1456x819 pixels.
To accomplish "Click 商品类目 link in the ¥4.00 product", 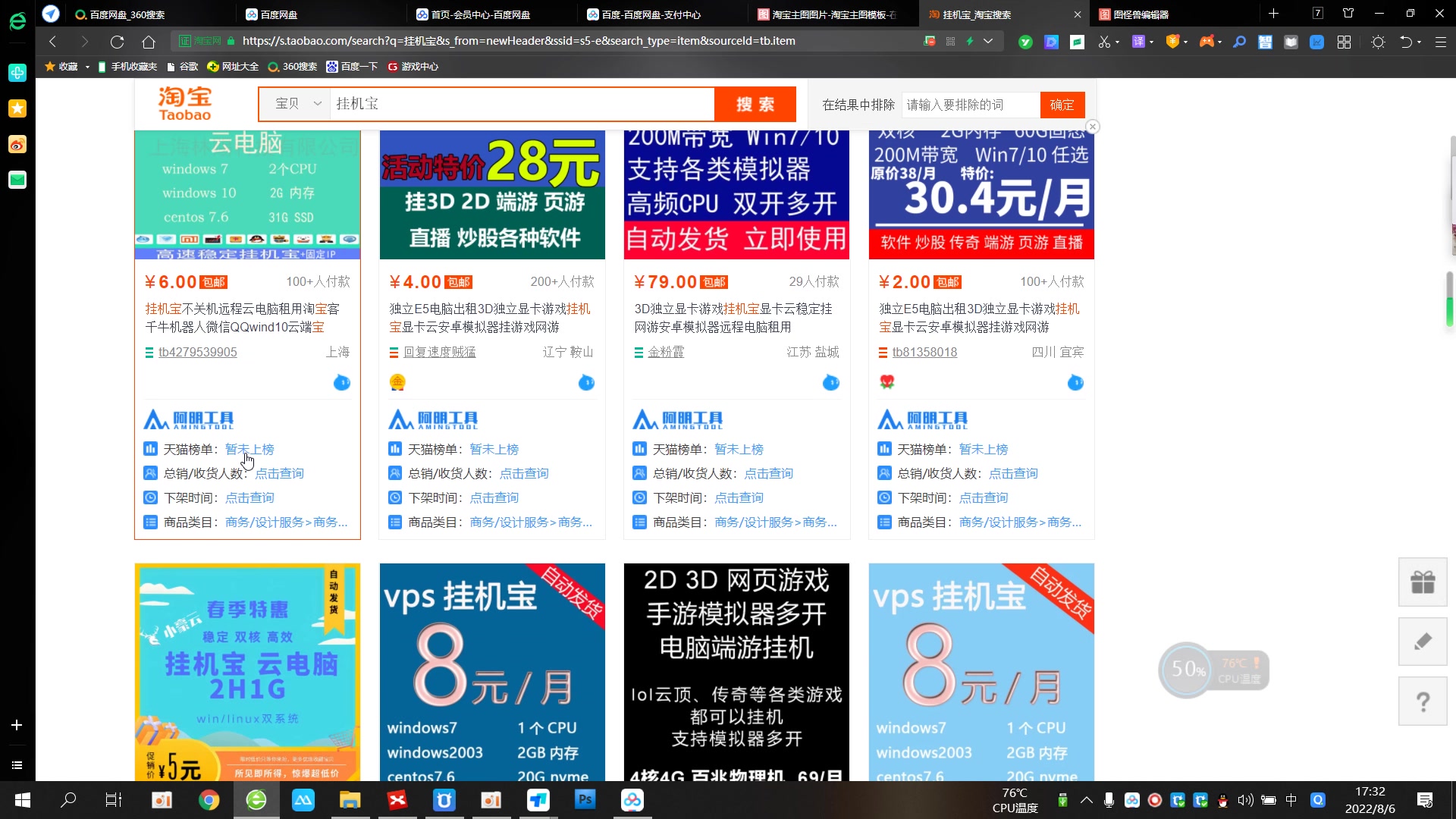I will point(531,522).
